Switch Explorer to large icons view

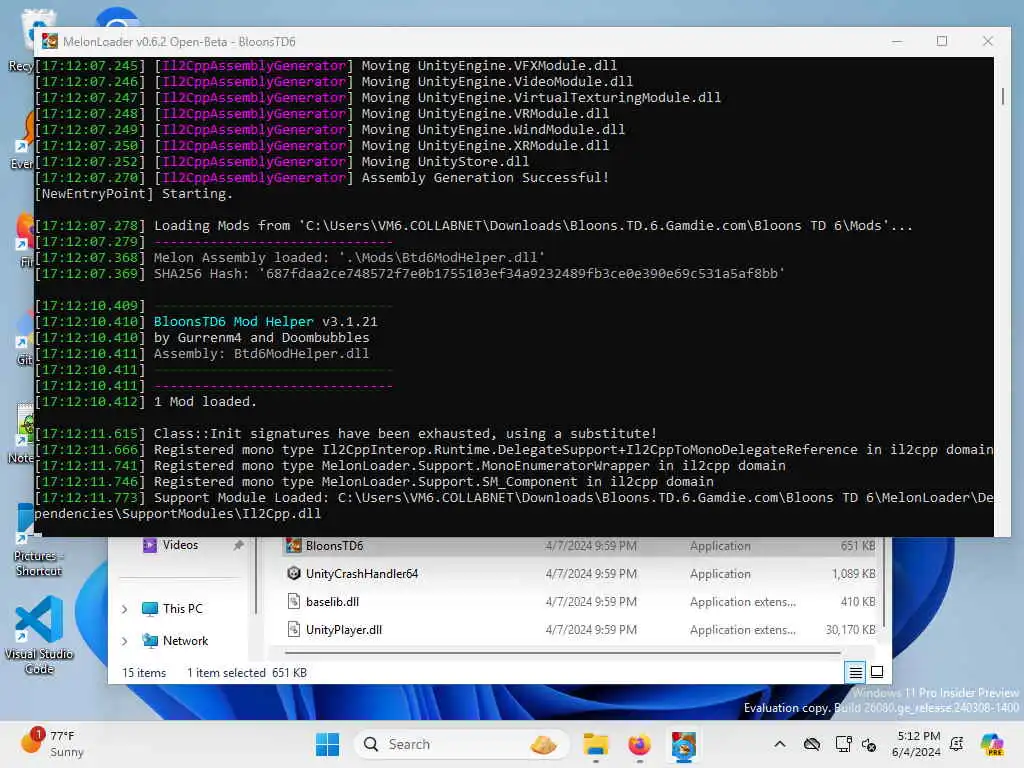click(877, 672)
